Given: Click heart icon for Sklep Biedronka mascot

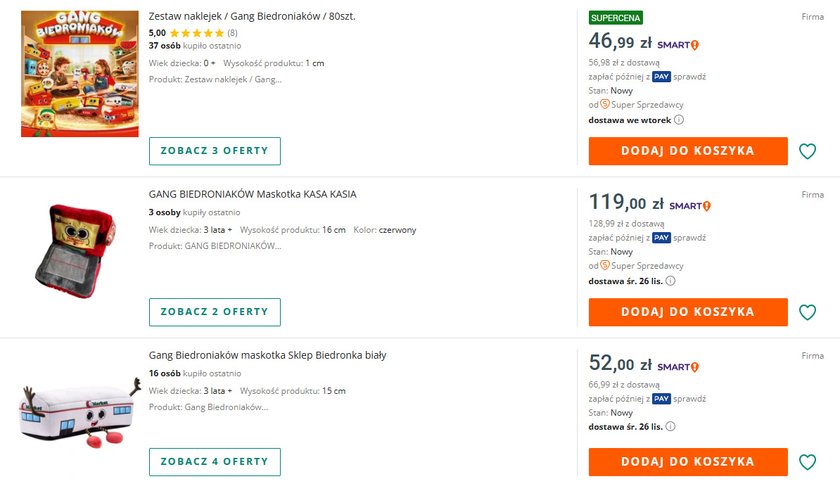Looking at the screenshot, I should click(808, 462).
